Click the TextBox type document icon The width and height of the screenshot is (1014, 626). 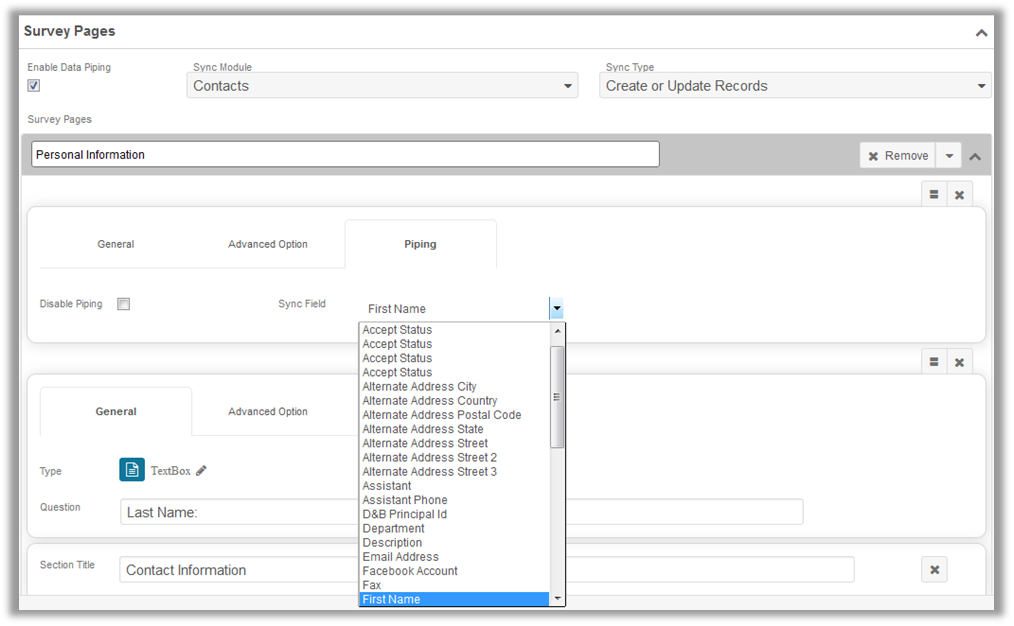coord(132,470)
